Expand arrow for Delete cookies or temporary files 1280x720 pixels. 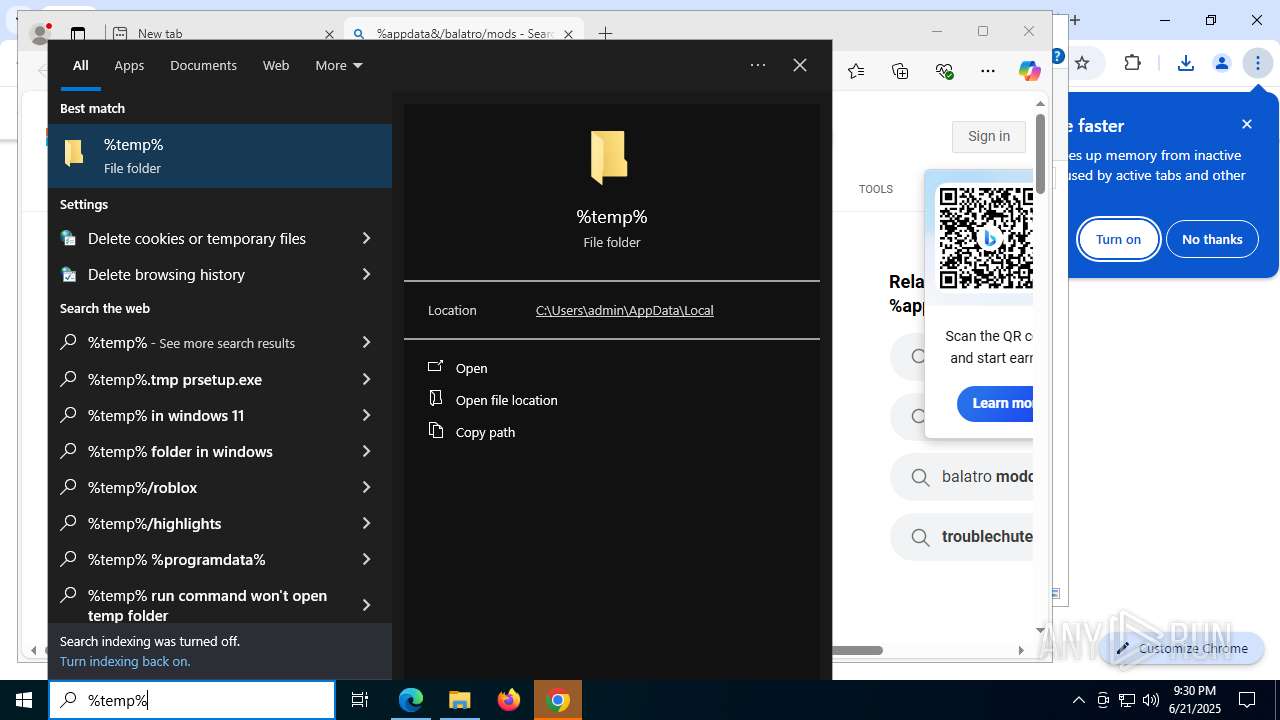pos(366,238)
